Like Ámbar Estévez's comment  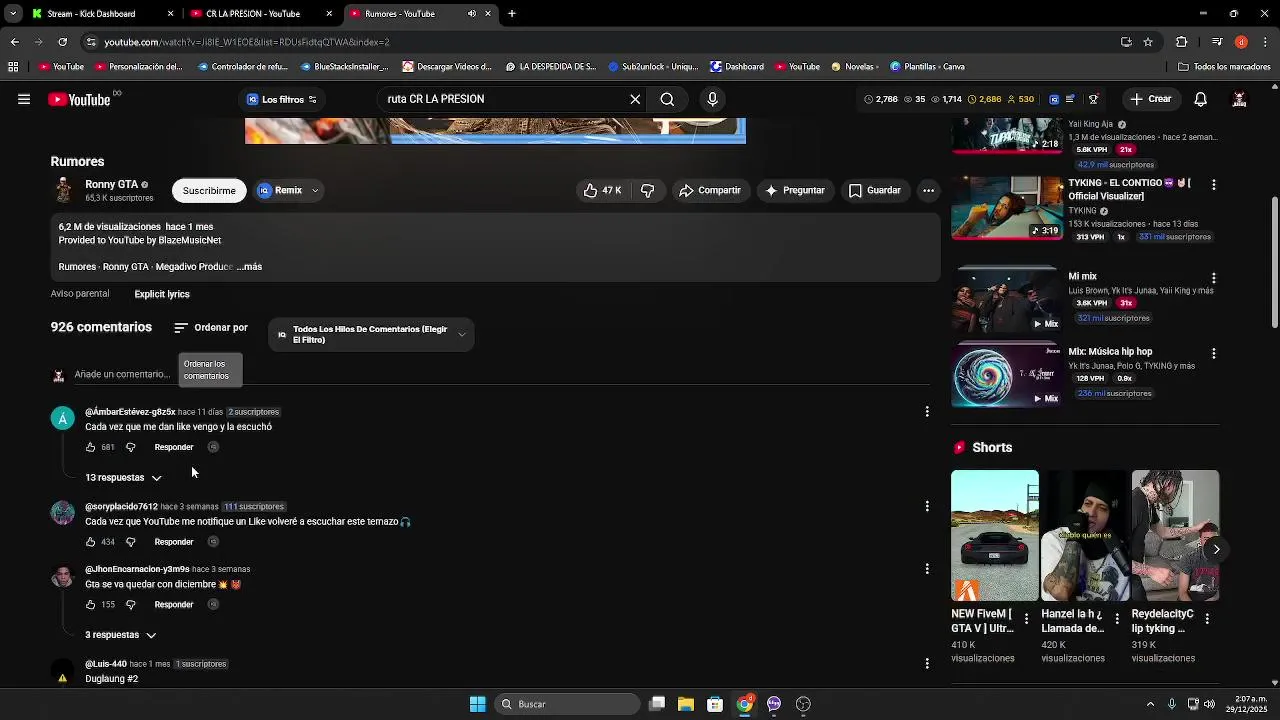(x=90, y=447)
